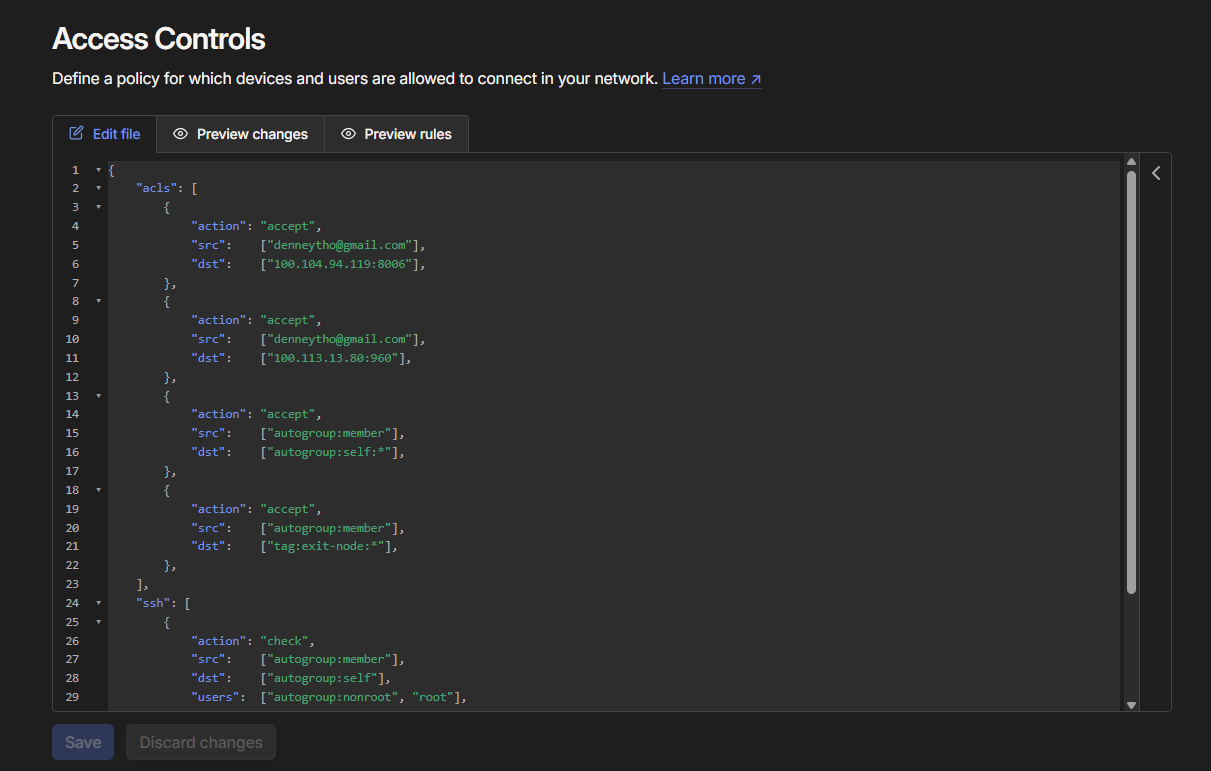Click the Save button
Screen dimensions: 1211x771
tap(83, 743)
